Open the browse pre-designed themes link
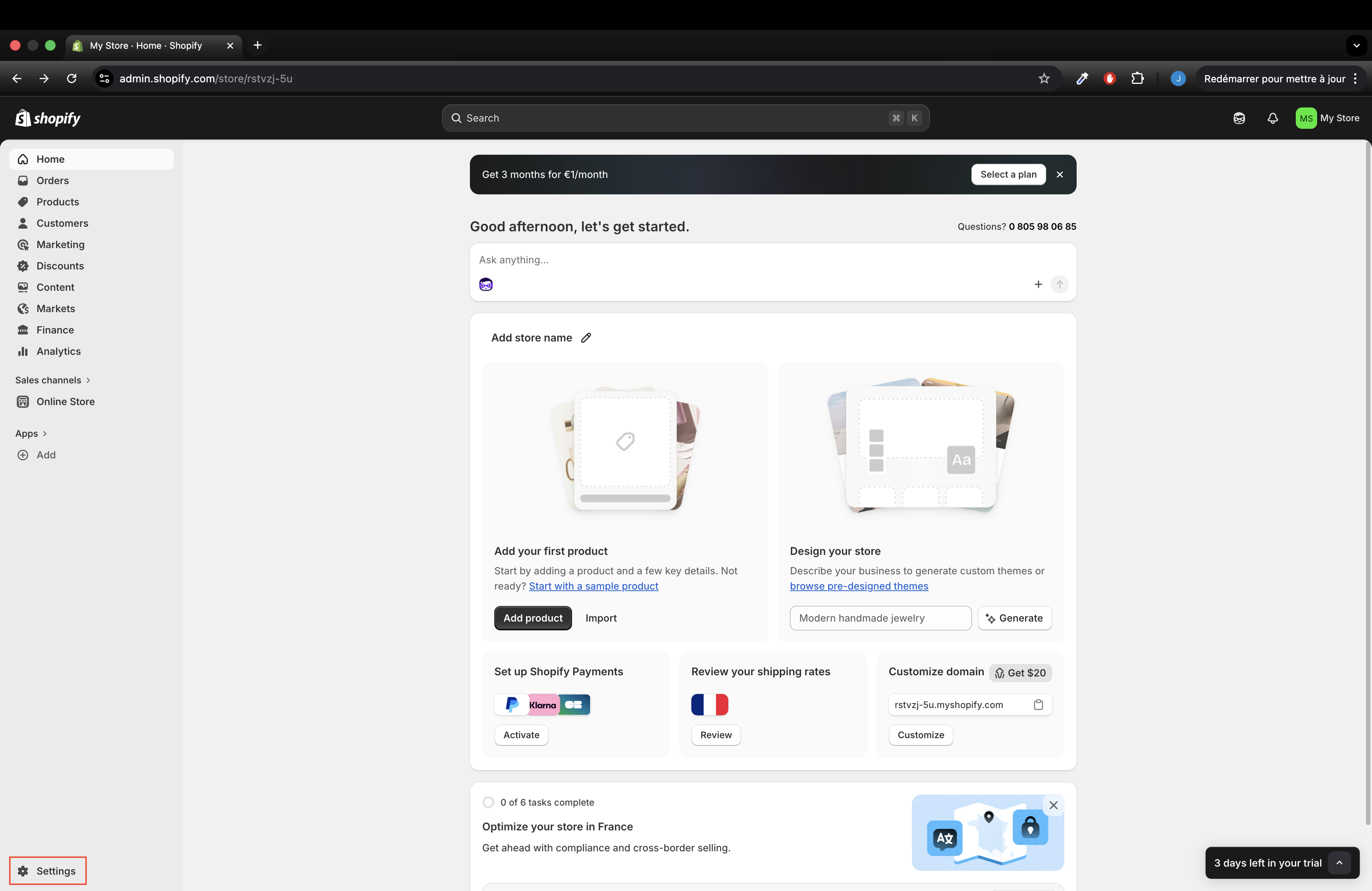The height and width of the screenshot is (891, 1372). pos(859,586)
